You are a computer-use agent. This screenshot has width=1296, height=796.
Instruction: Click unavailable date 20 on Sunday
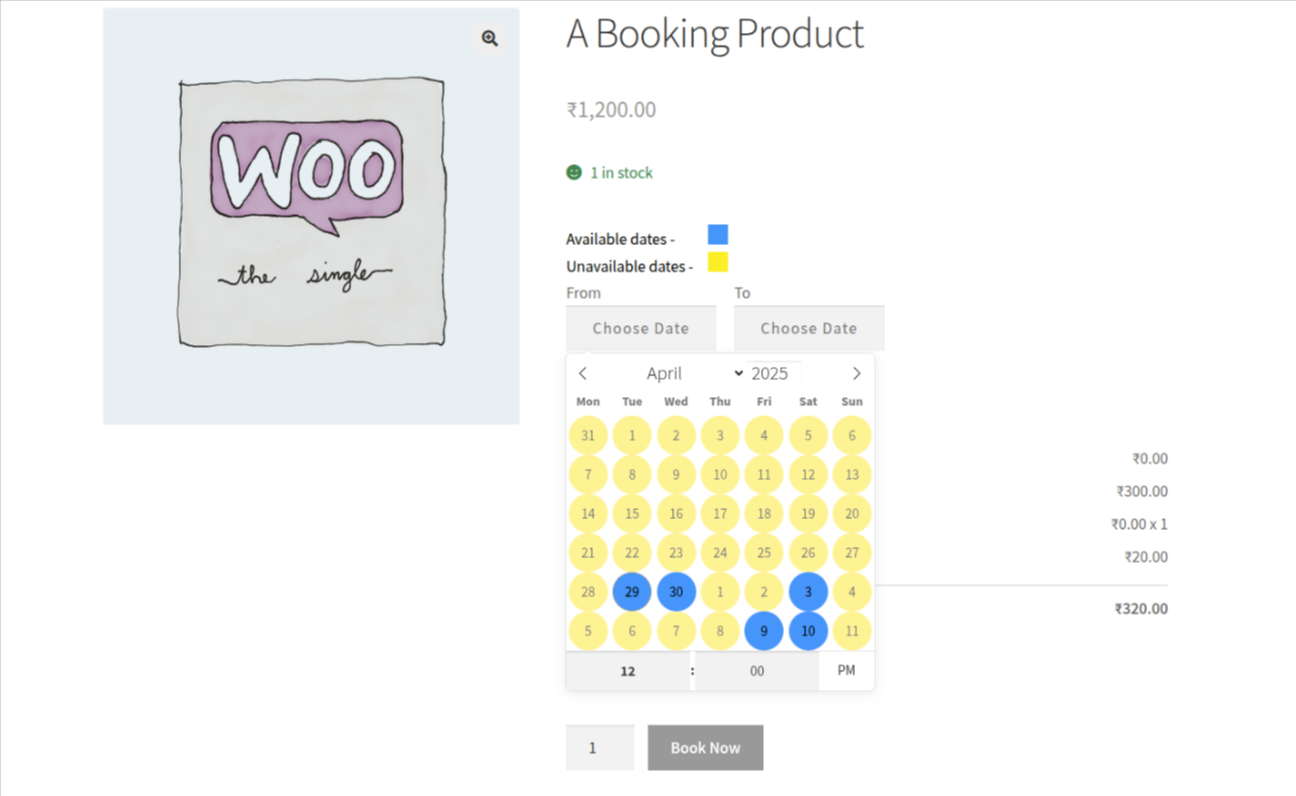point(852,514)
